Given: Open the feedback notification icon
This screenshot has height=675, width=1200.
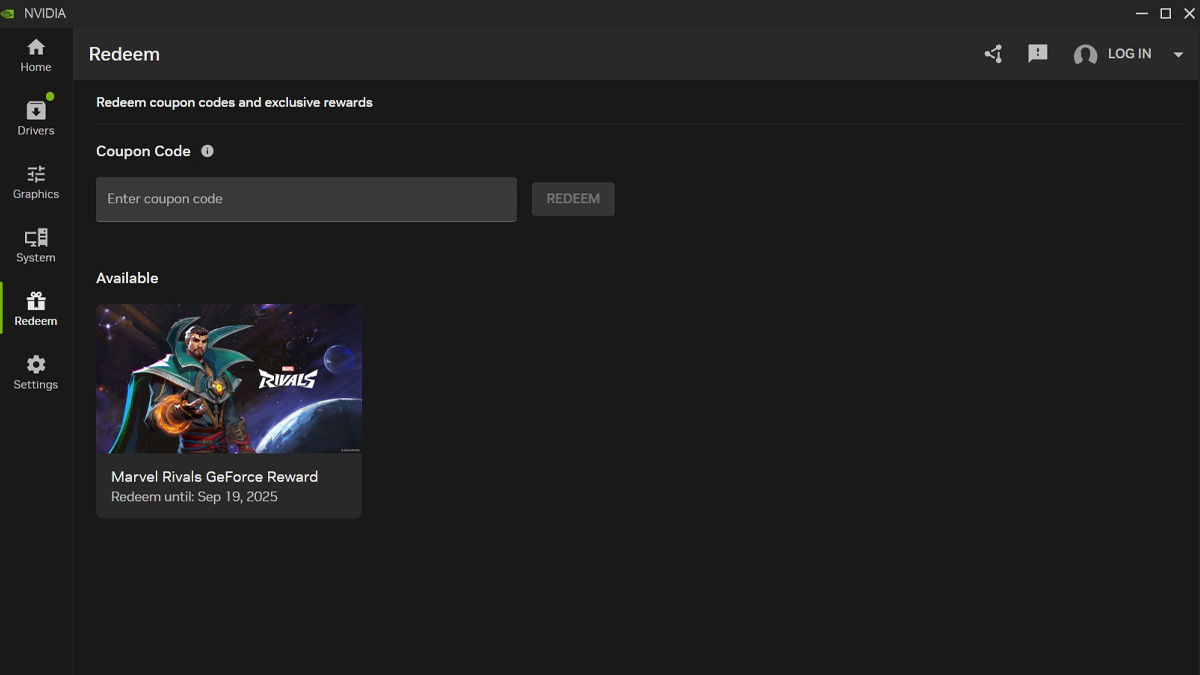Looking at the screenshot, I should [1038, 54].
